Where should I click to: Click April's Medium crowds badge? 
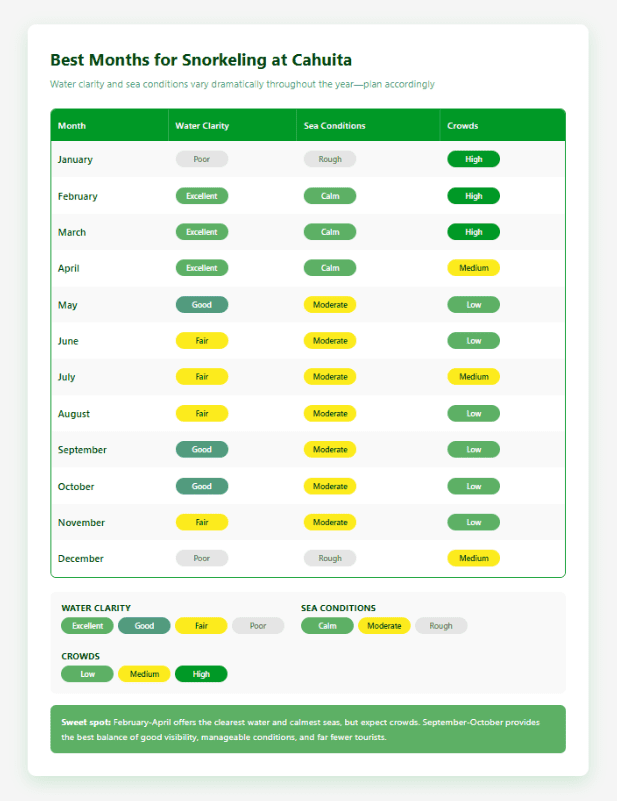474,268
